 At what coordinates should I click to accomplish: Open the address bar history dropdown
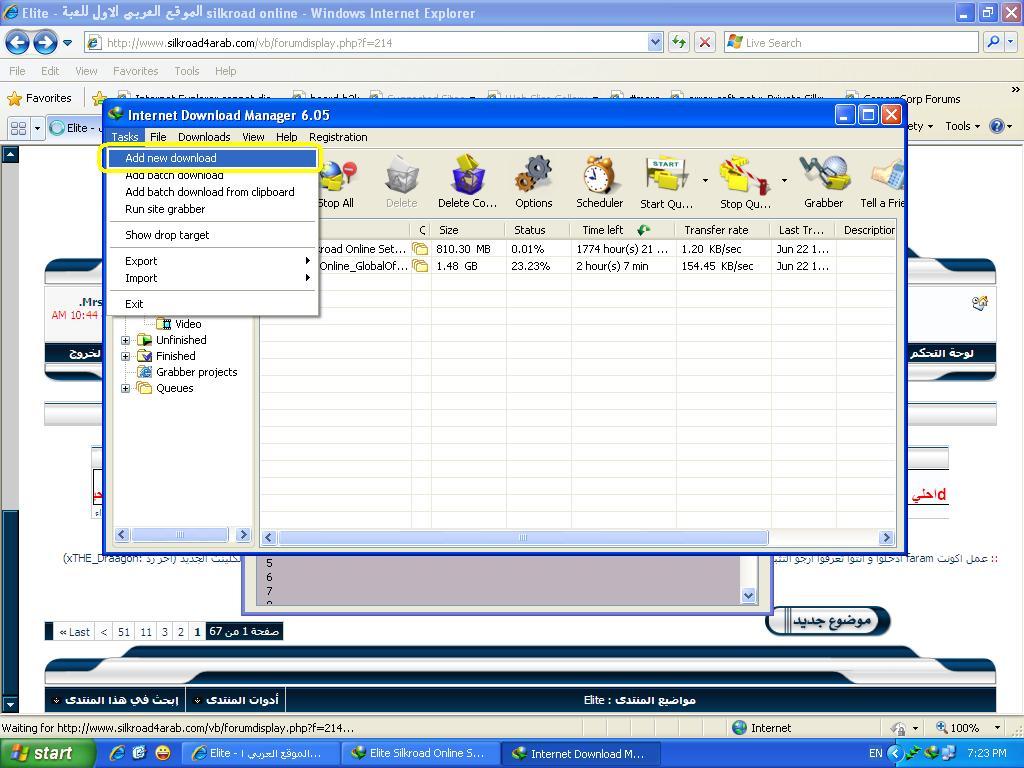click(656, 43)
